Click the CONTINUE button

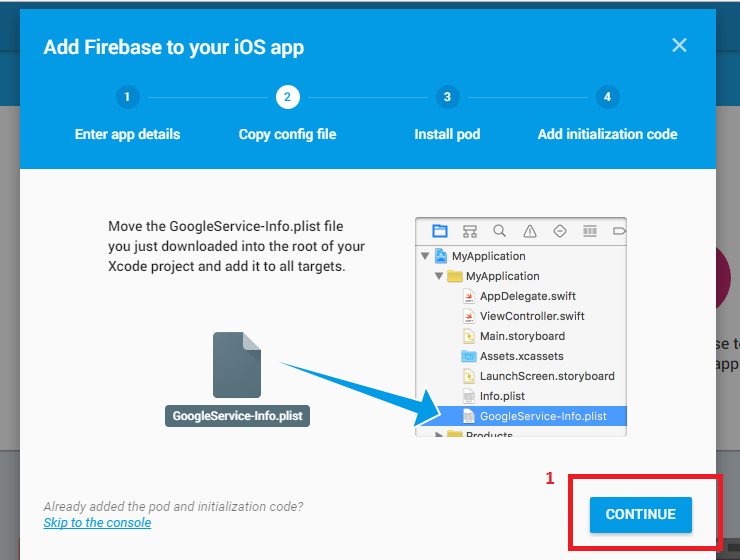tap(640, 514)
